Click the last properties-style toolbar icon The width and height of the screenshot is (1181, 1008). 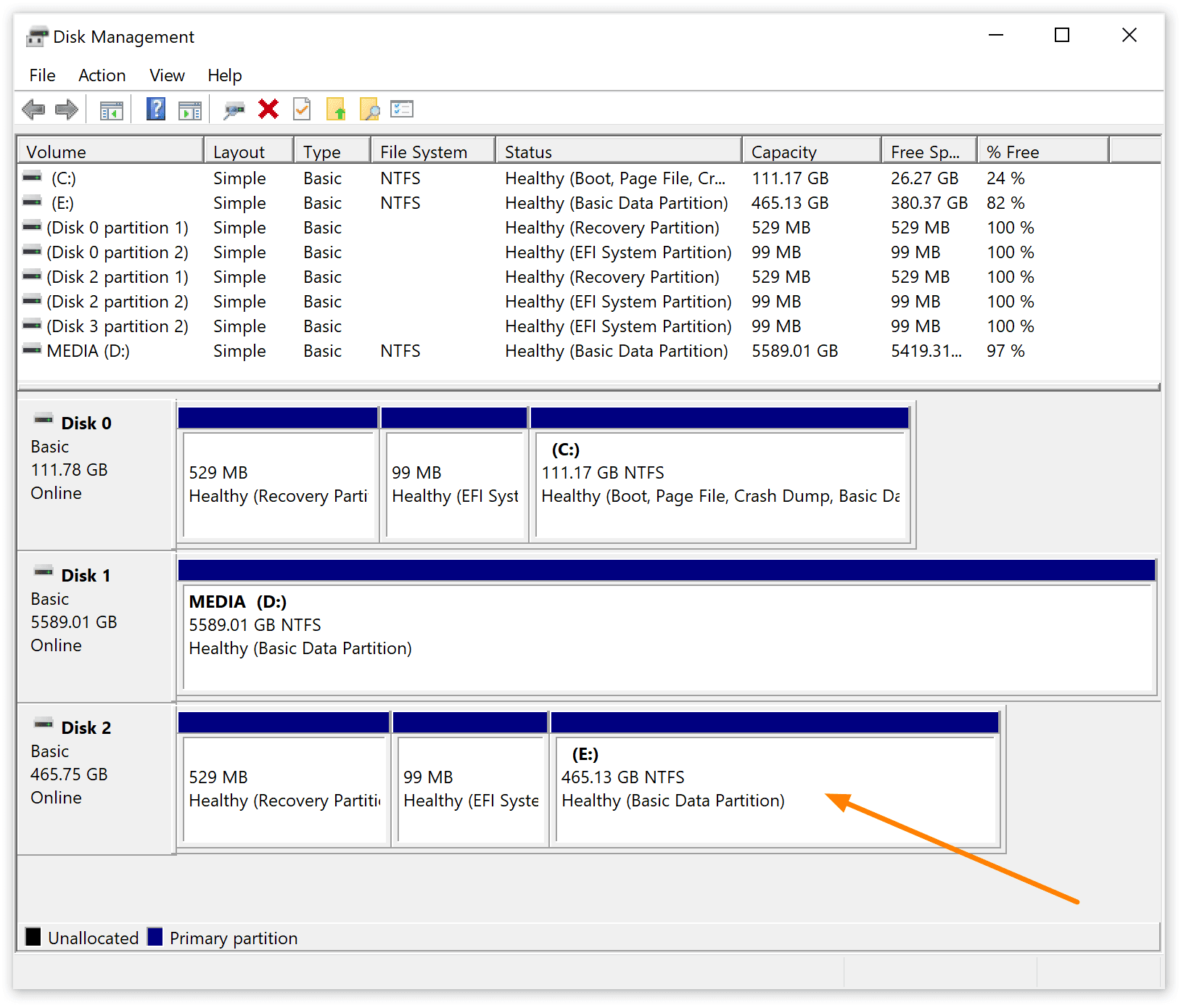[x=403, y=109]
